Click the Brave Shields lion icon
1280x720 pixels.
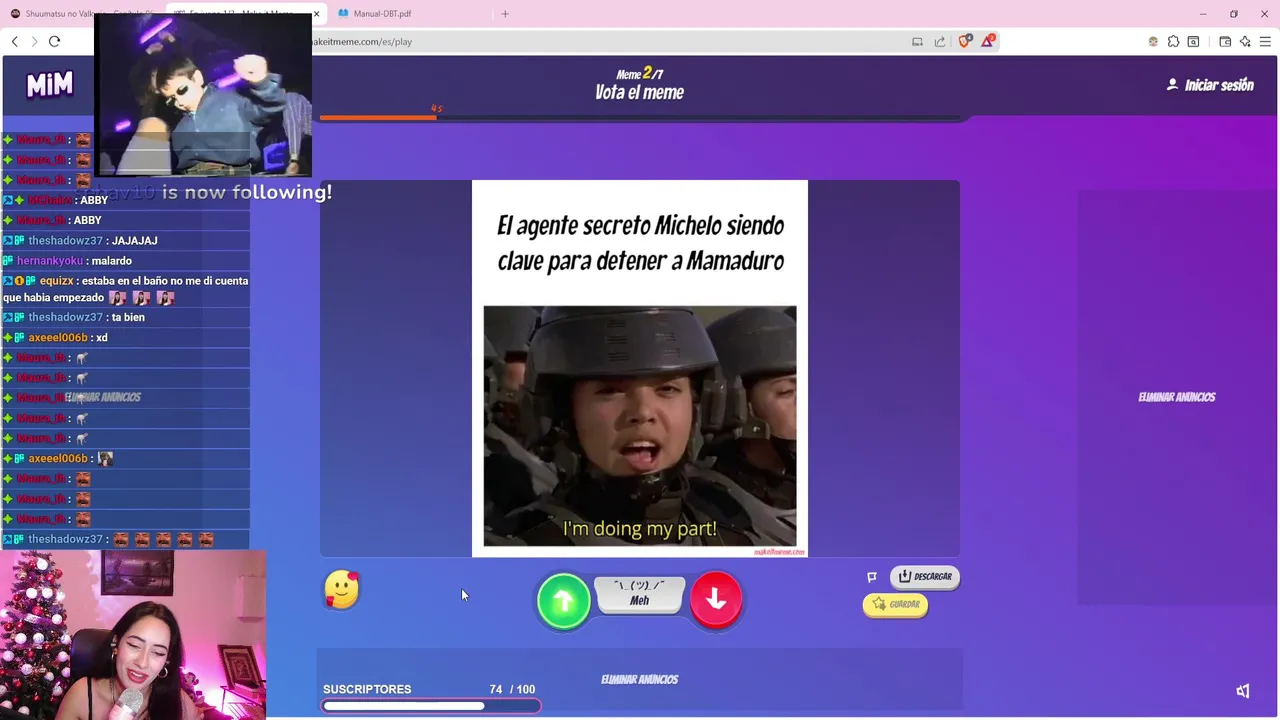coord(965,41)
